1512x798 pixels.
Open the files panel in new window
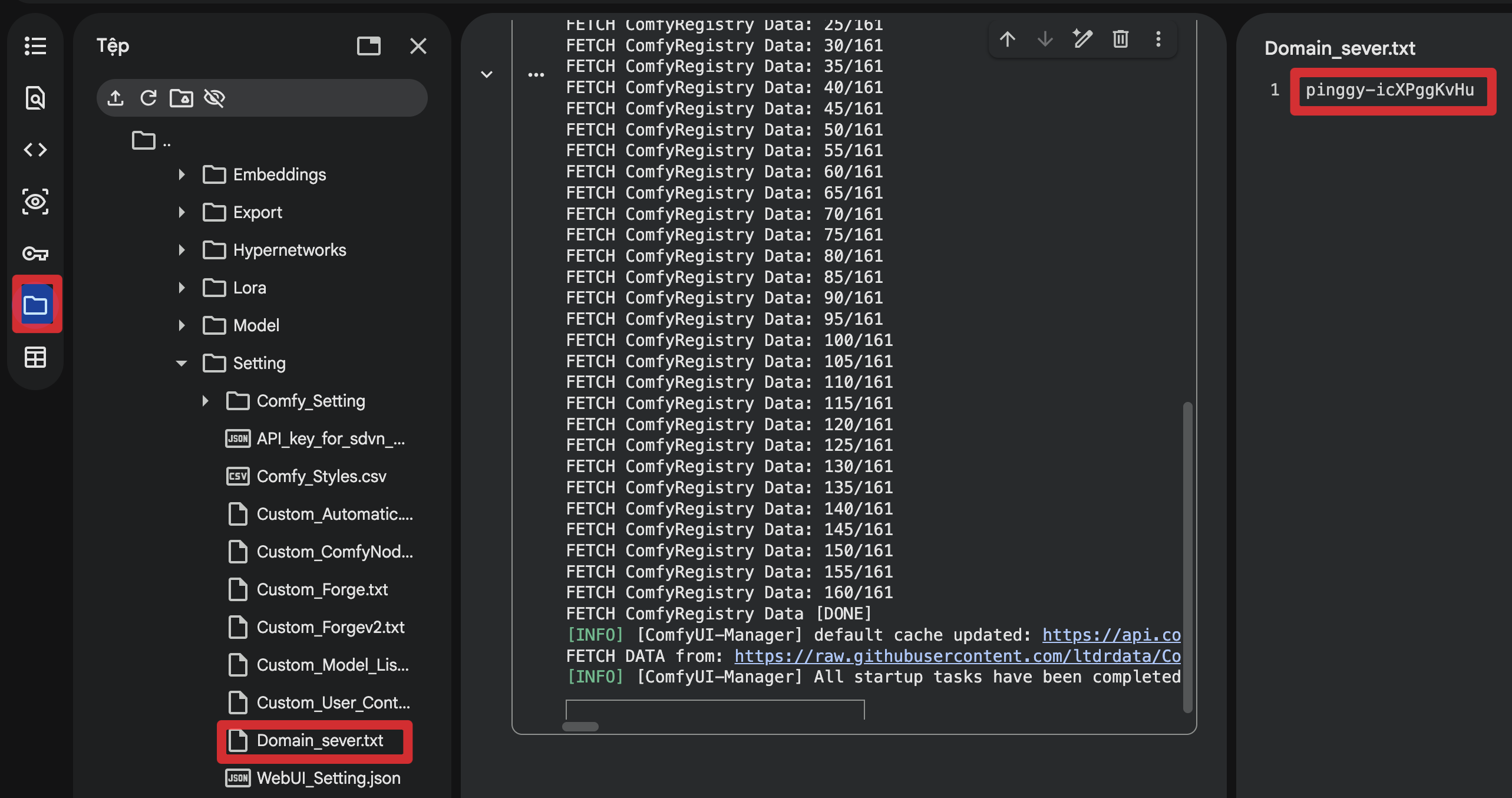click(369, 46)
